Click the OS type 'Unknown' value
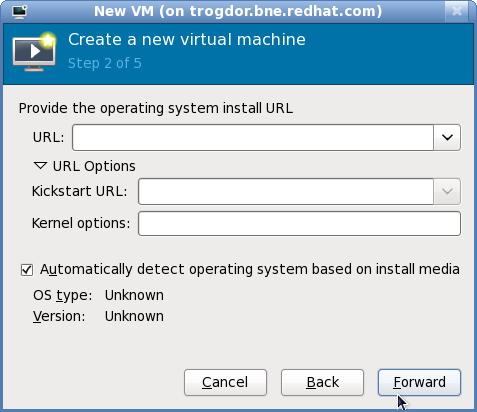 pos(134,295)
